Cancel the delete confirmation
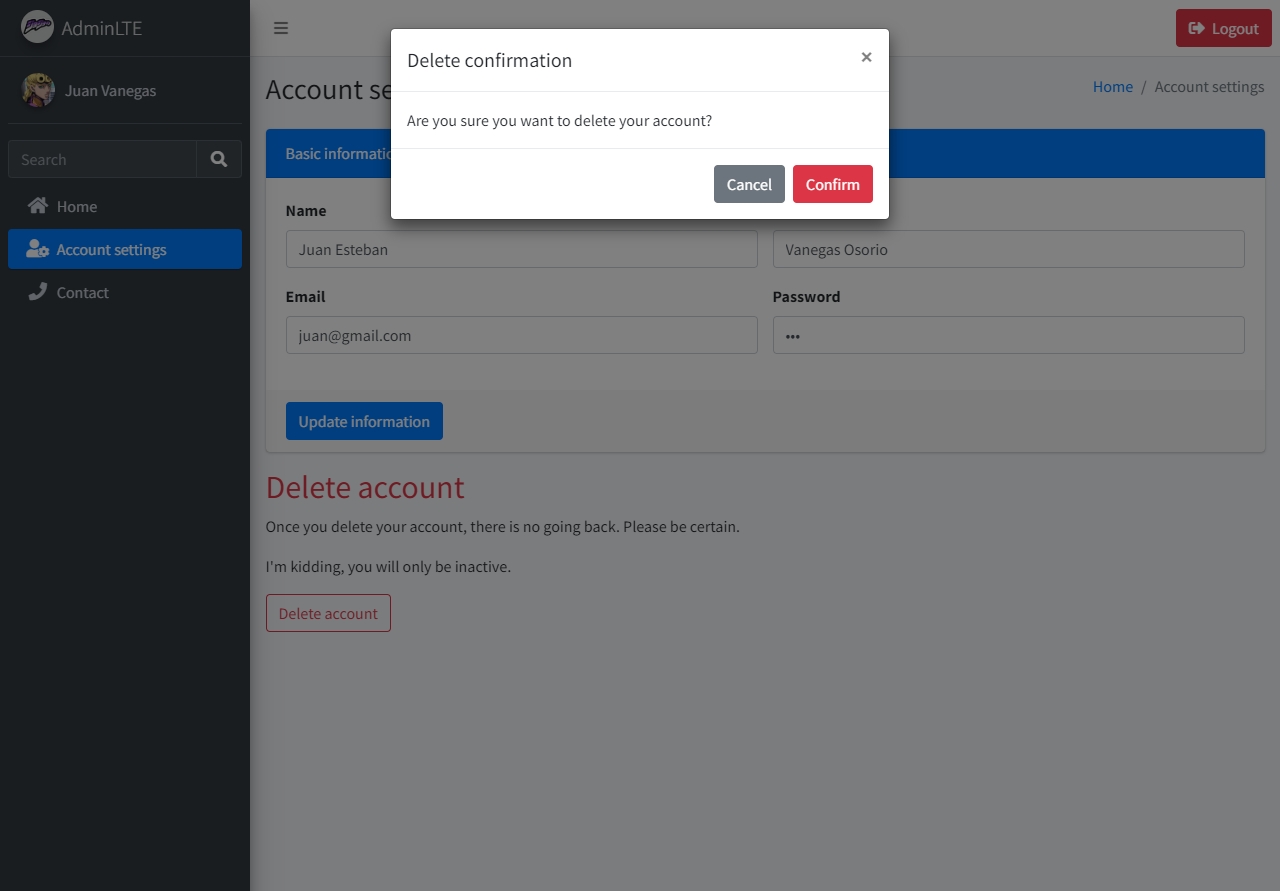This screenshot has height=891, width=1280. pos(749,184)
